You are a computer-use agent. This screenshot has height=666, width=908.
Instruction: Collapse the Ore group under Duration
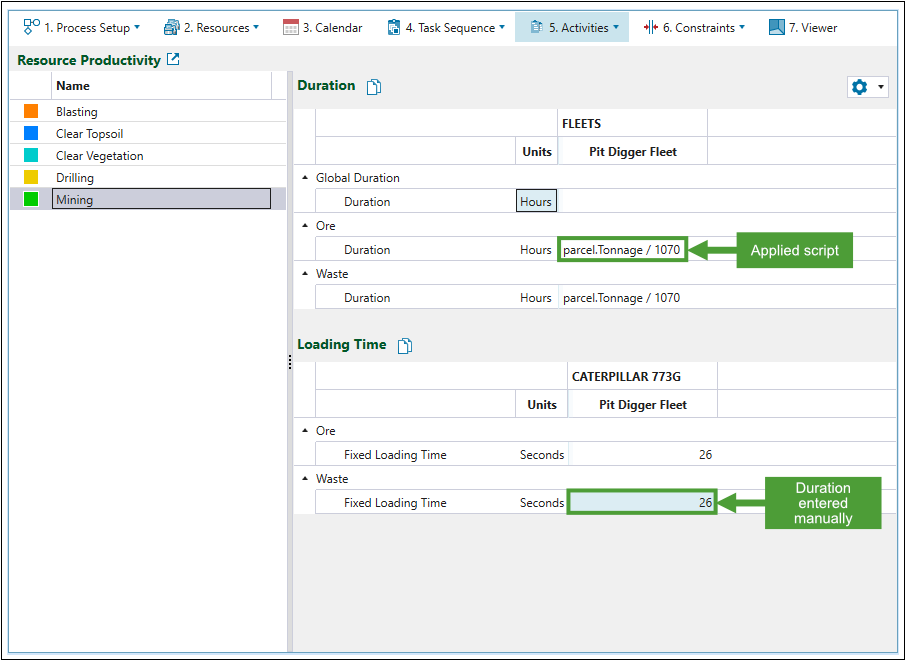(x=305, y=226)
